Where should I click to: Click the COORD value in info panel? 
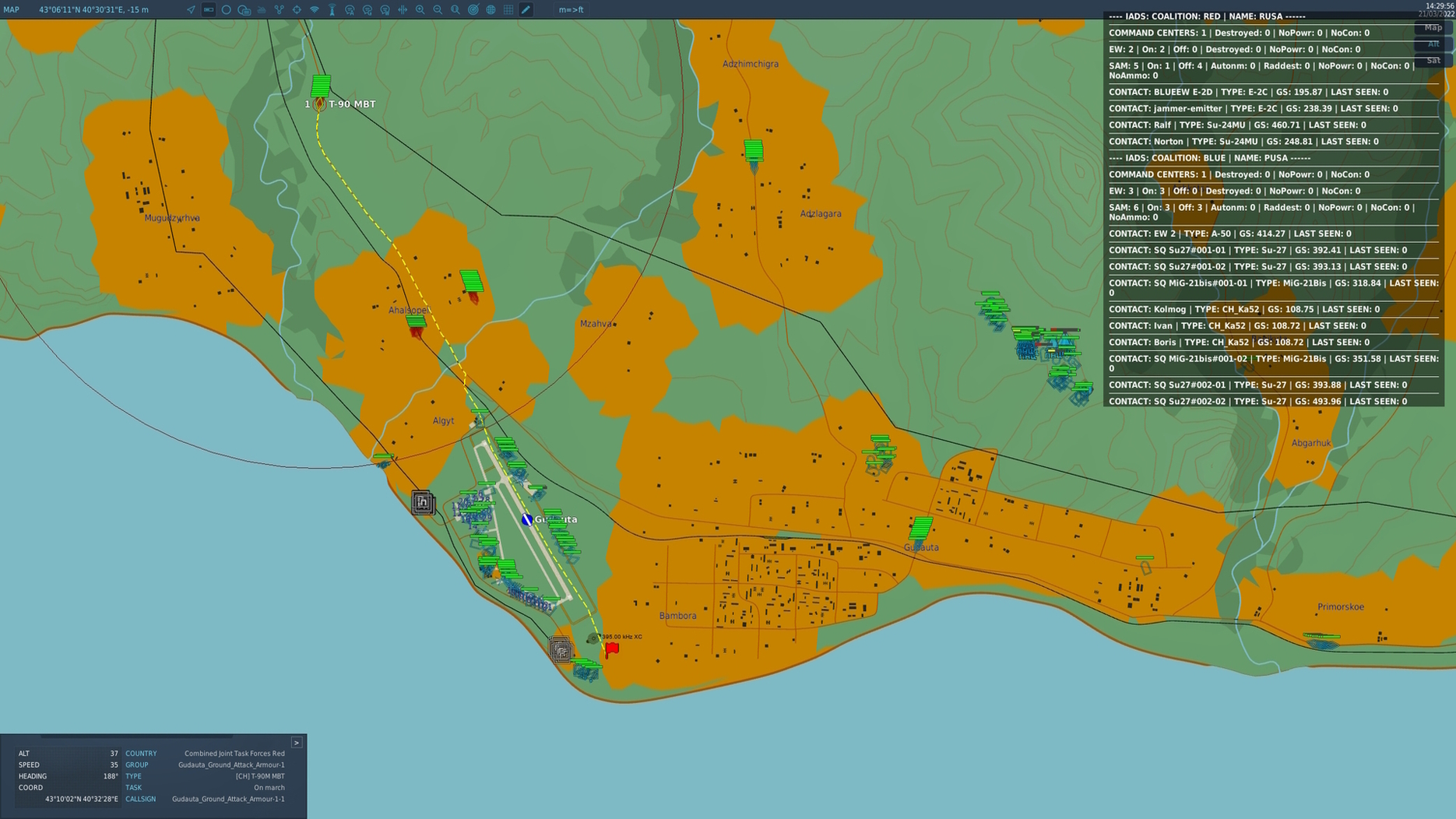(x=82, y=799)
